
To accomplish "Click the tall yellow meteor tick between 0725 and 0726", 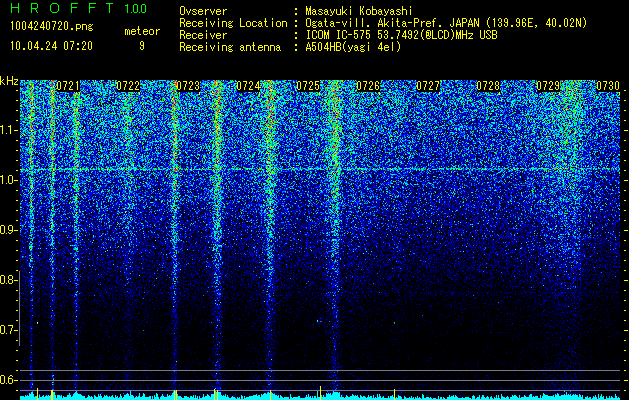I will [x=321, y=392].
